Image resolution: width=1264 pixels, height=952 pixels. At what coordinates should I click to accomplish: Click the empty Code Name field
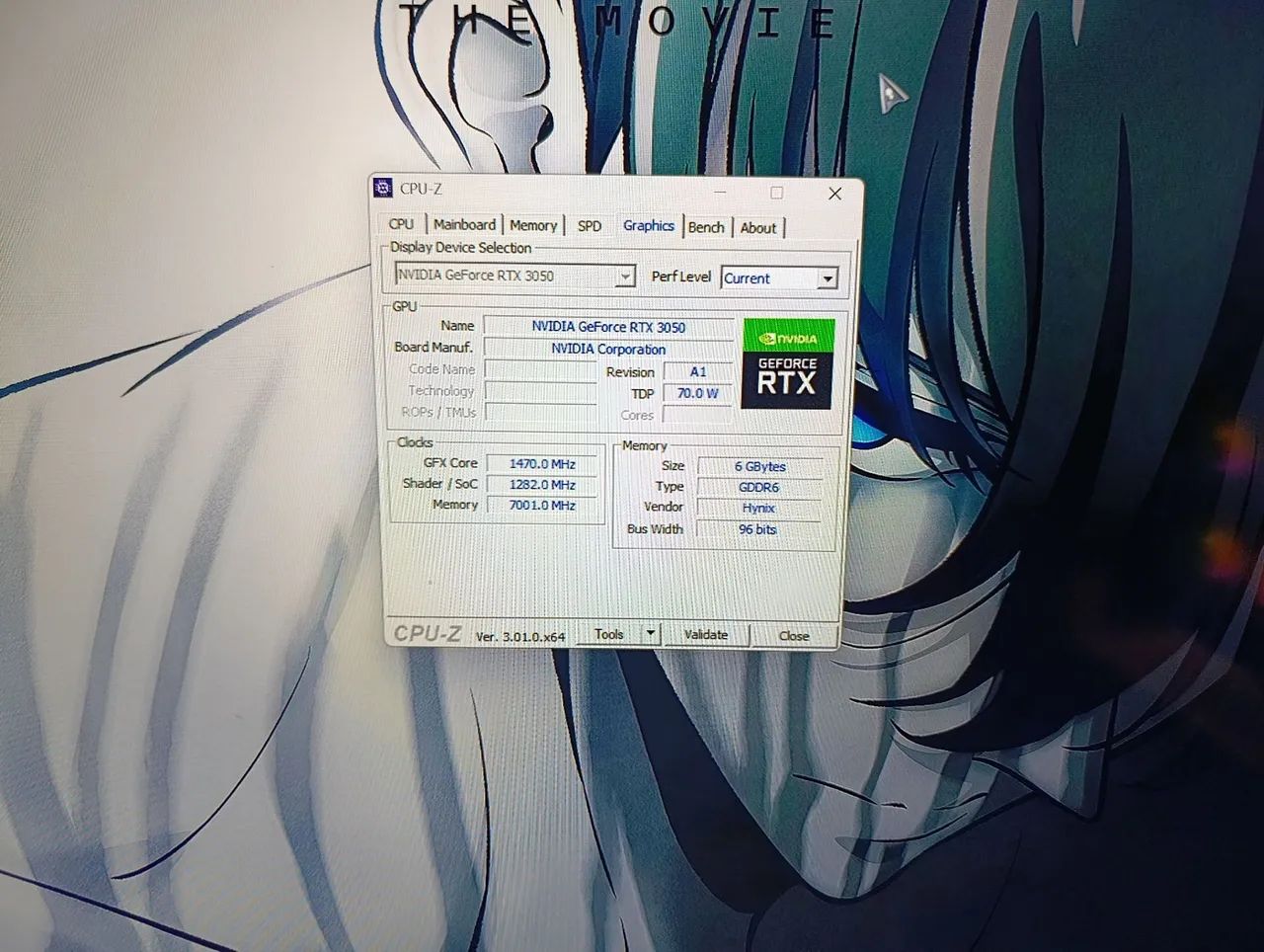pyautogui.click(x=540, y=369)
